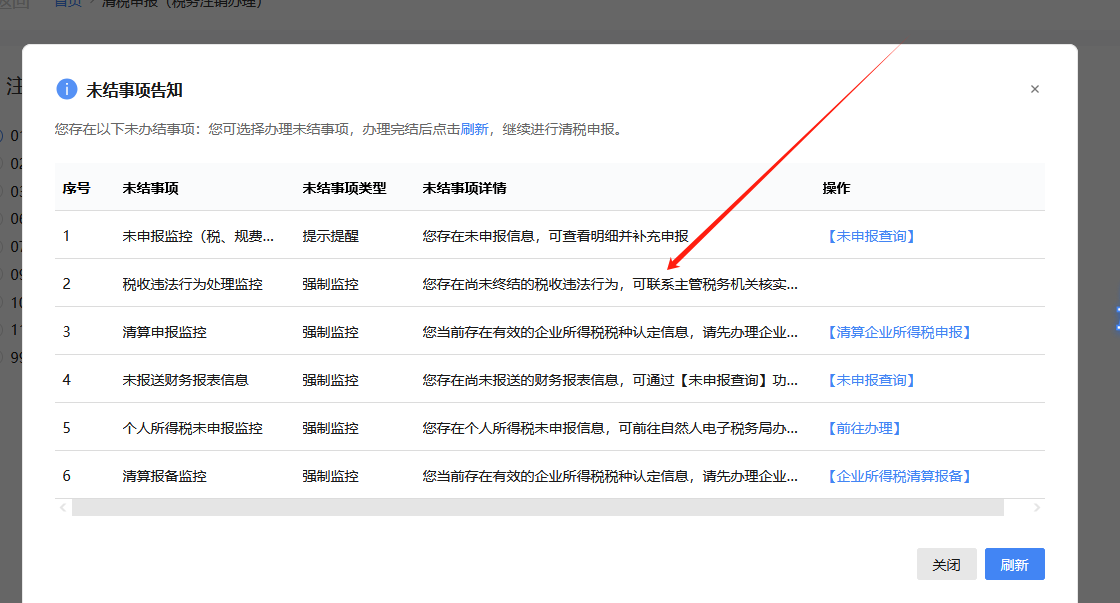1120x603 pixels.
Task: Select the 未申报监控（税、规费... cell
Action: [198, 236]
